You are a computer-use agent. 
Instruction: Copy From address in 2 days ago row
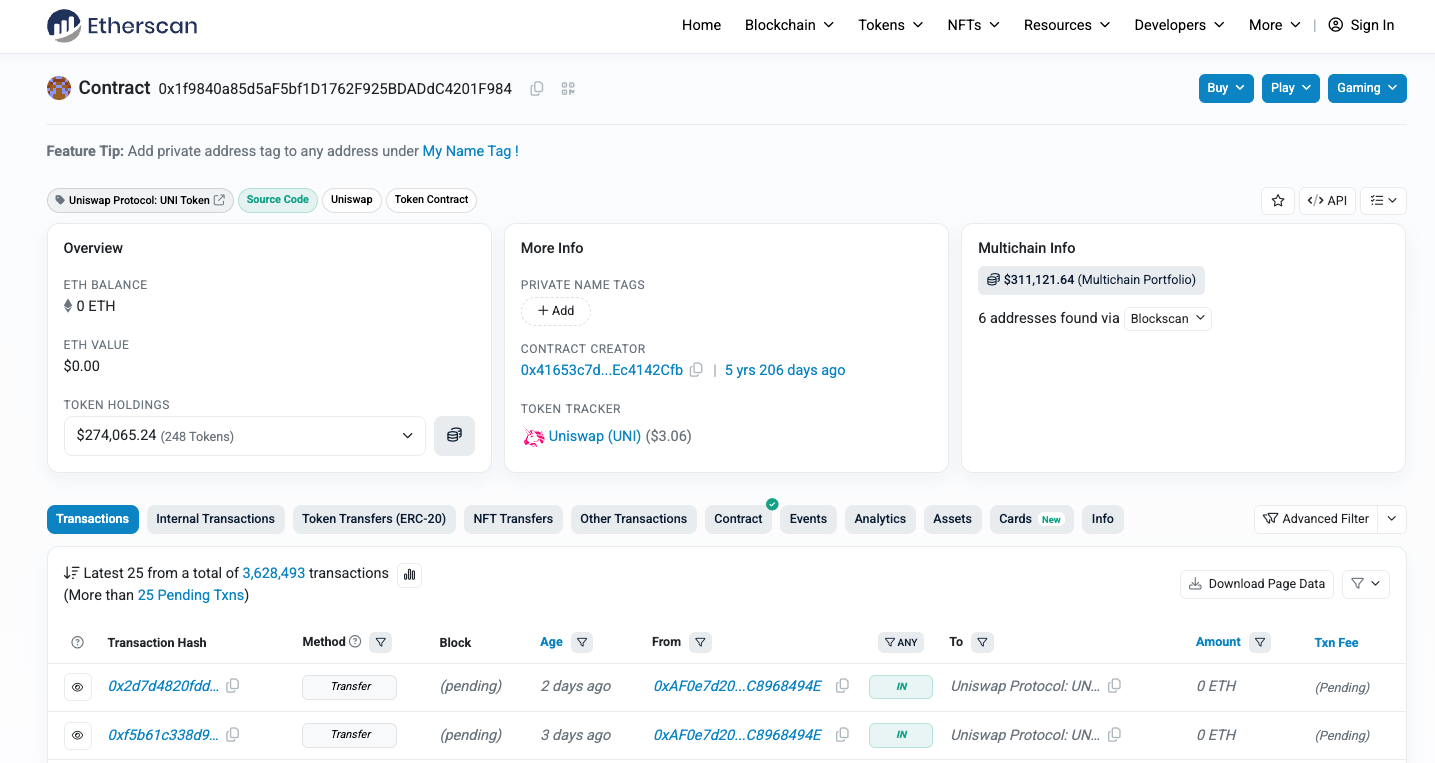(x=842, y=686)
